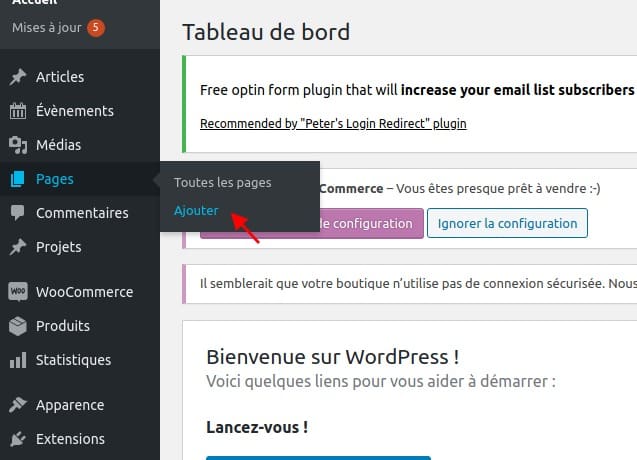Follow the Peter's Login Redirect recommendation link
Screen dimensions: 637x460
pyautogui.click(x=333, y=124)
